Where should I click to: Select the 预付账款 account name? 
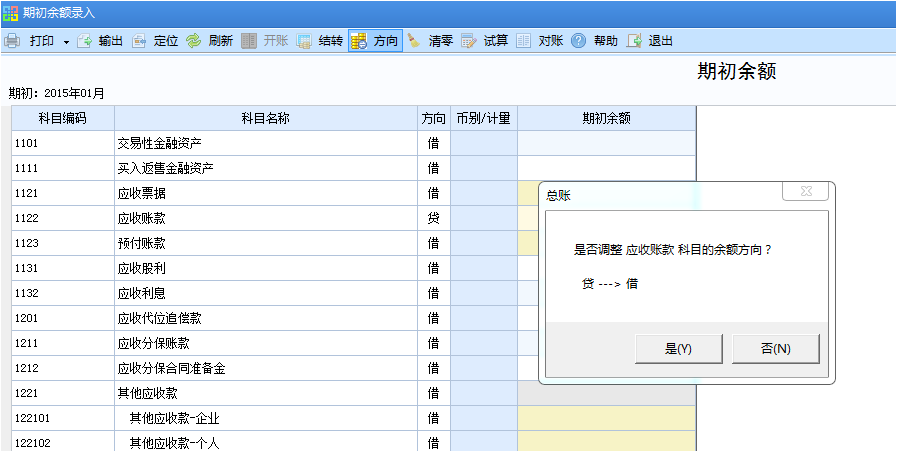[x=141, y=244]
